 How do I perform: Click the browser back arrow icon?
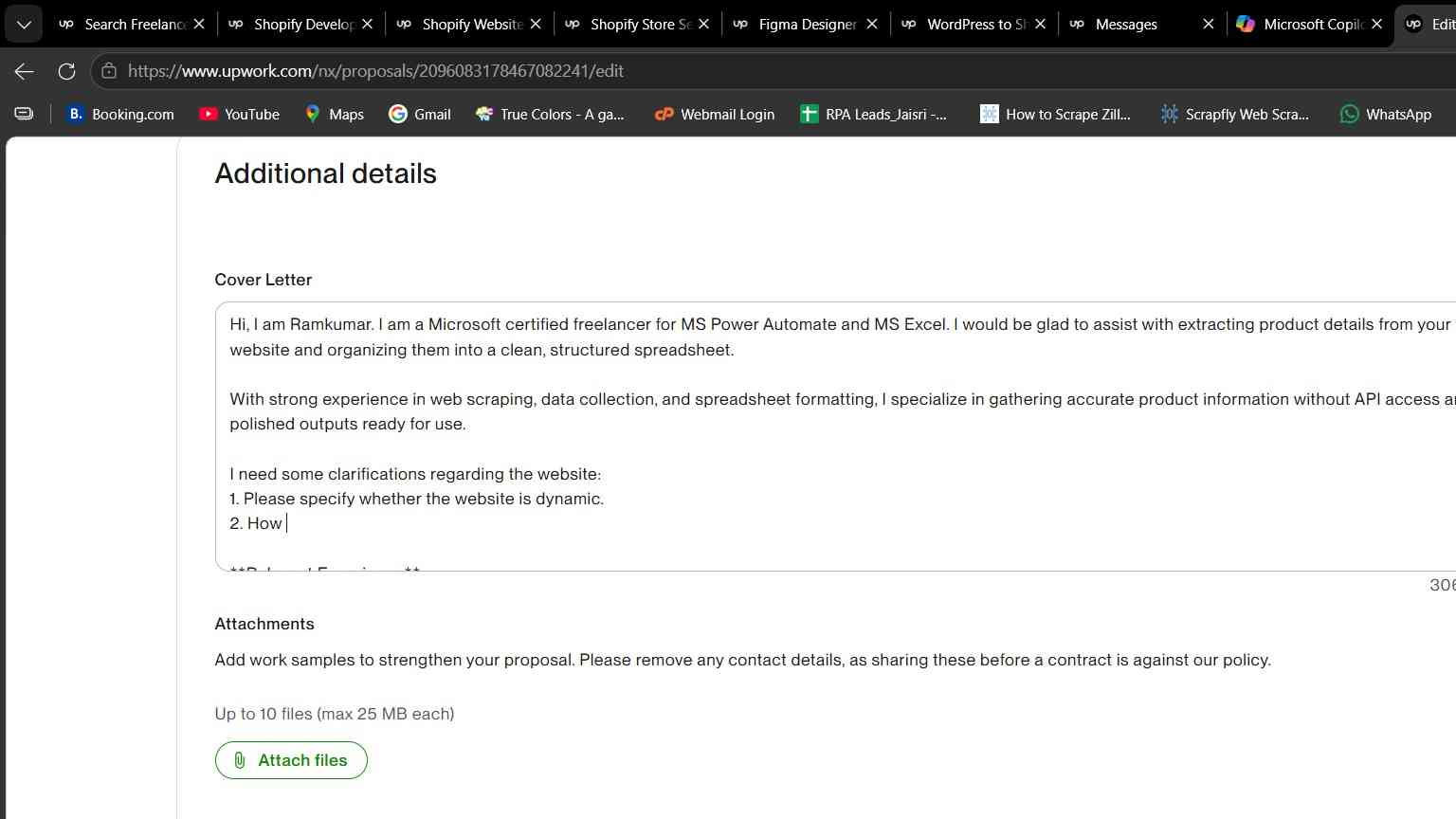(25, 71)
